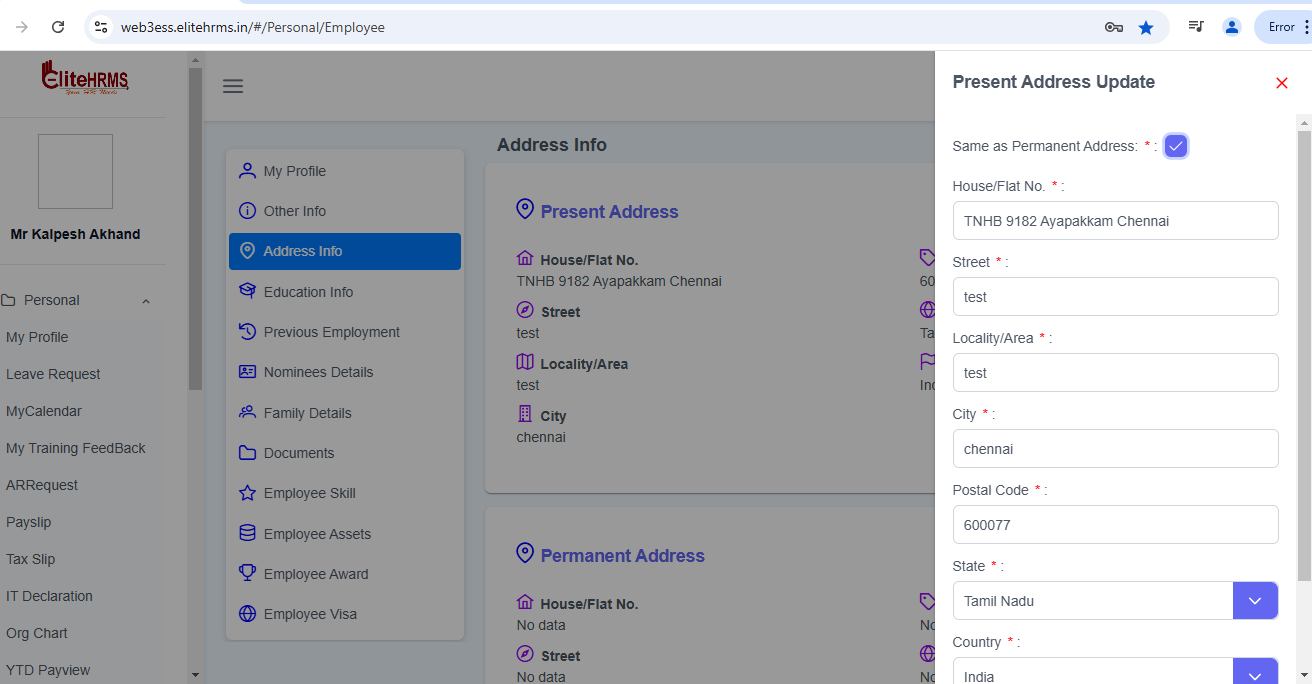Open browser profile avatar icon
Image resolution: width=1312 pixels, height=684 pixels.
point(1232,27)
